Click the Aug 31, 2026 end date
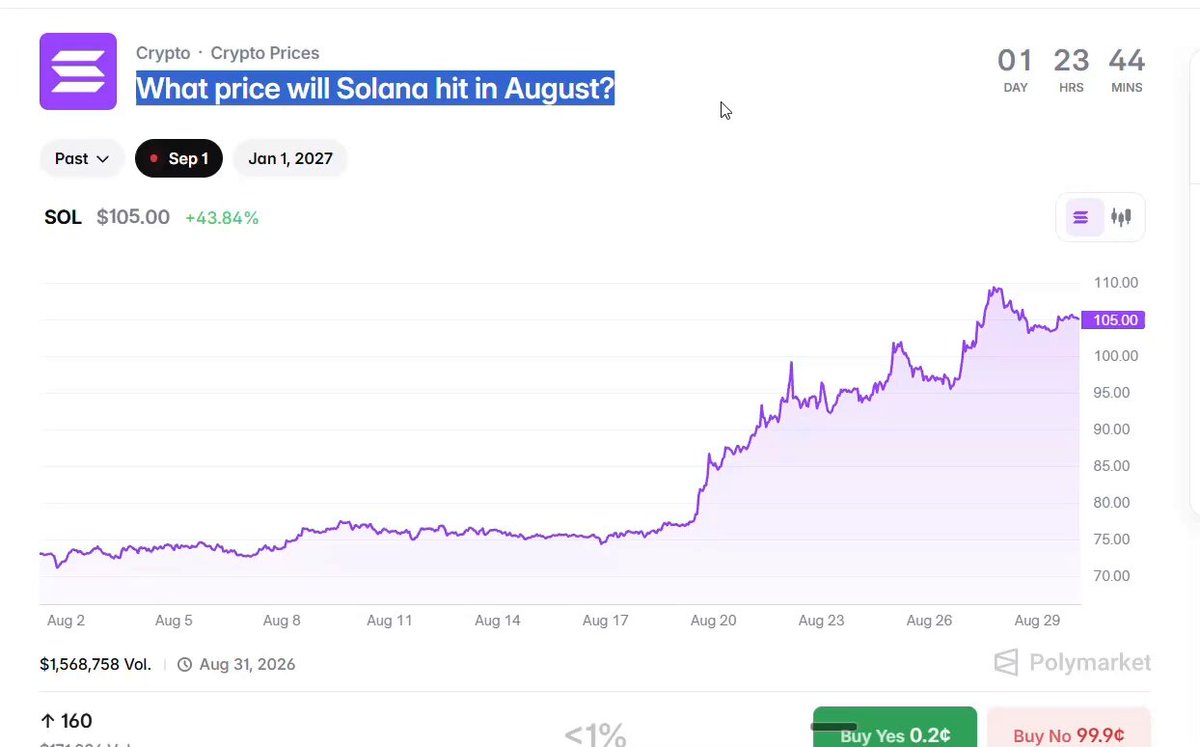The height and width of the screenshot is (747, 1200). click(x=247, y=664)
